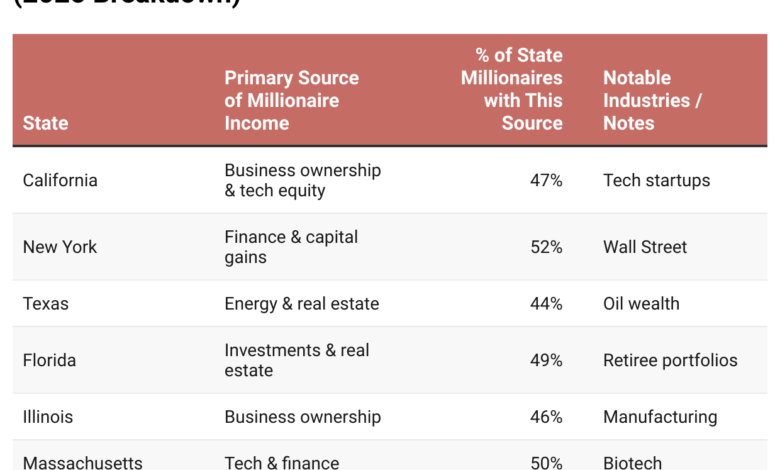Click the Tech startups note
Image resolution: width=780 pixels, height=470 pixels.
pos(656,180)
